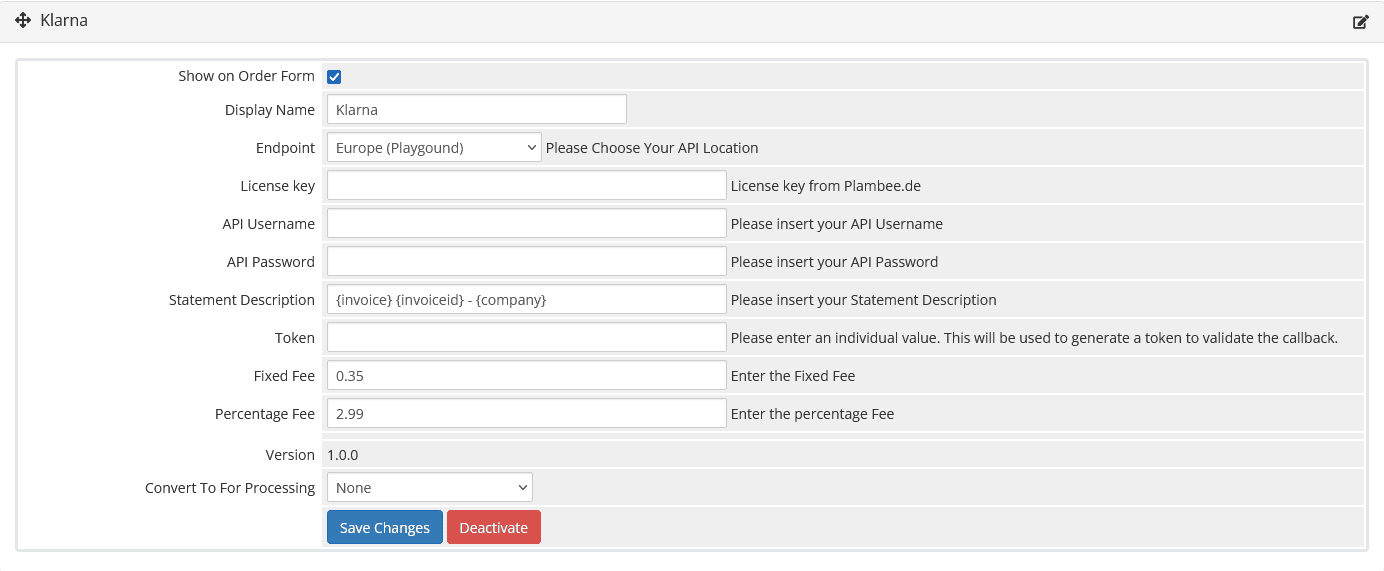Toggle the Show on Order Form checkbox

click(x=335, y=77)
